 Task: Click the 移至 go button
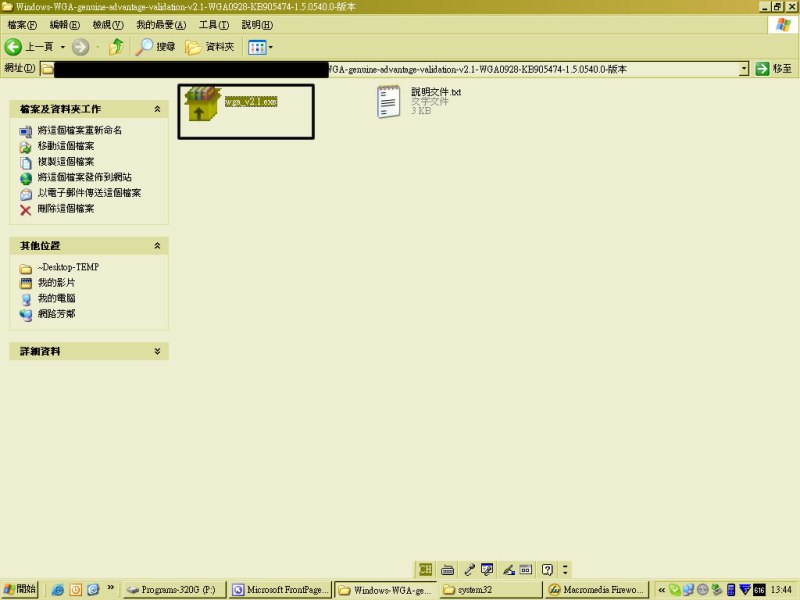click(x=774, y=68)
